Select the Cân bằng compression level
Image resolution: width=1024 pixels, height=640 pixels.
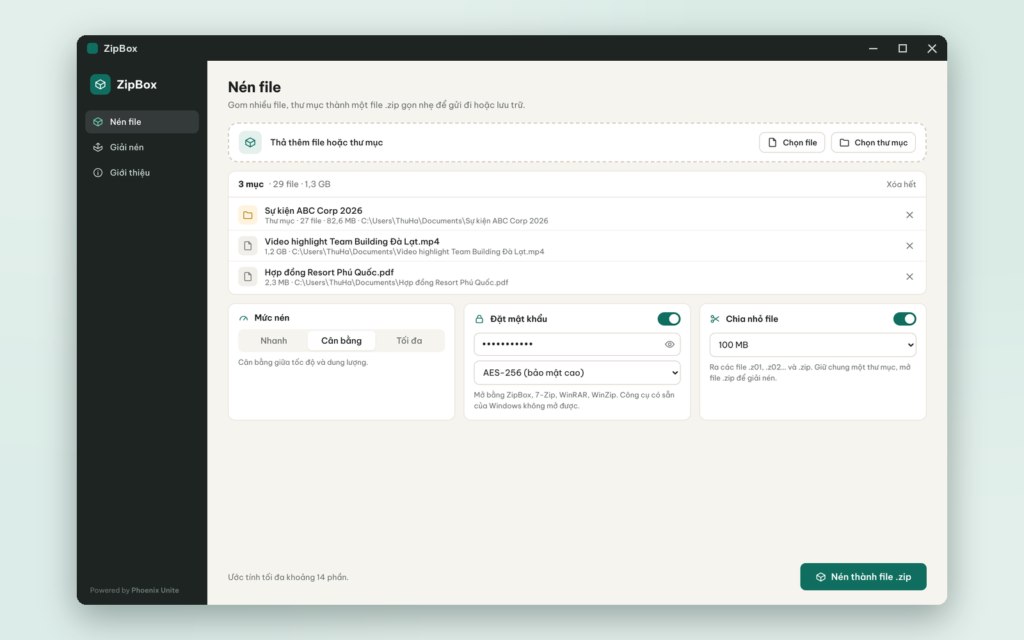click(341, 341)
